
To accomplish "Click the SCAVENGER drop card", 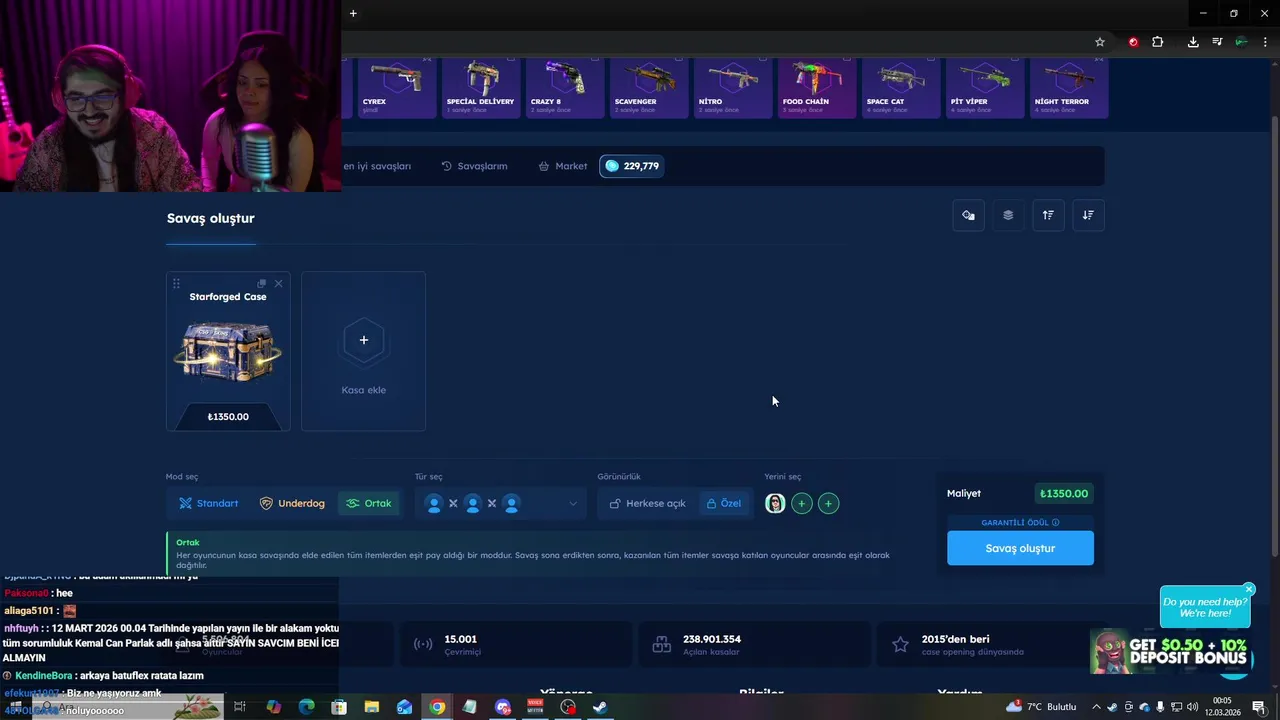I will click(x=649, y=88).
